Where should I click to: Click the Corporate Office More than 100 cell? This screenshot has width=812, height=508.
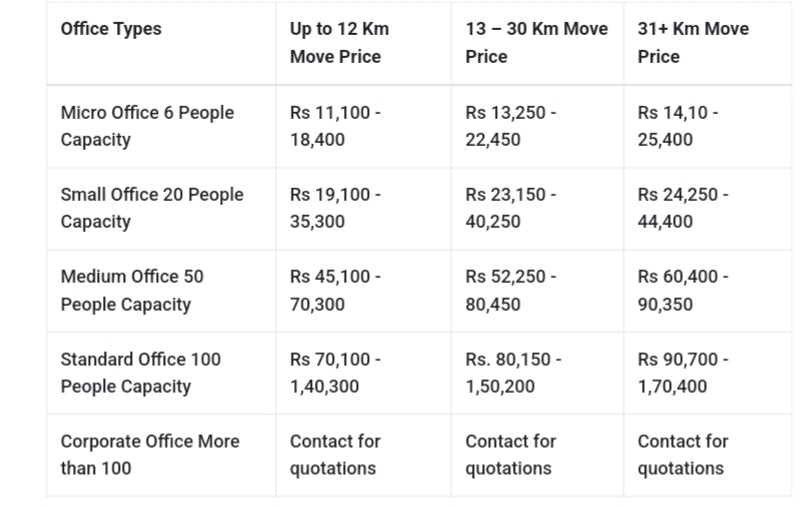coord(150,454)
